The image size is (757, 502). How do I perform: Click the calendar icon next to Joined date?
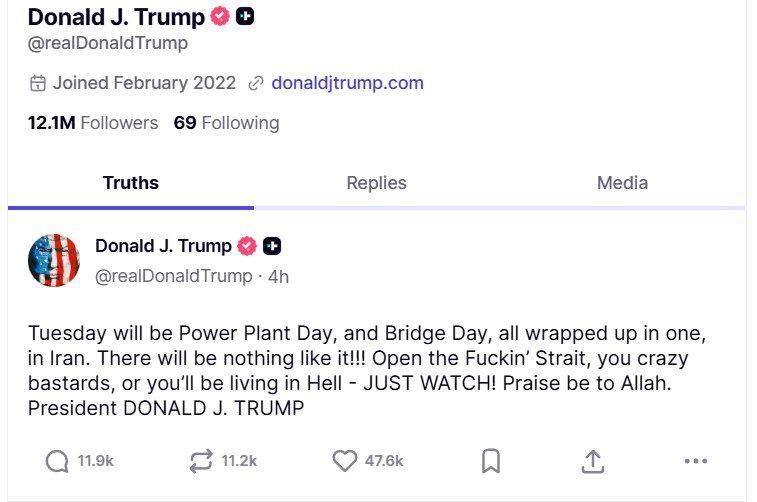[x=38, y=83]
